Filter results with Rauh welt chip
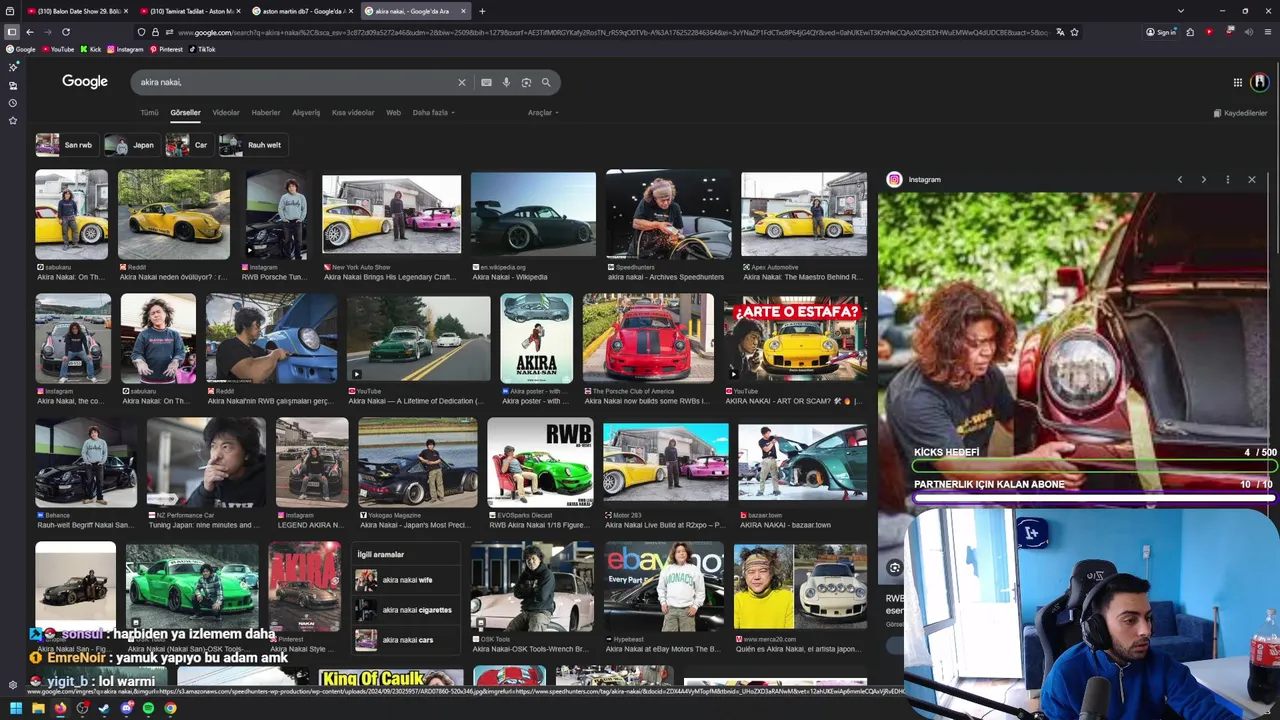 tap(252, 145)
